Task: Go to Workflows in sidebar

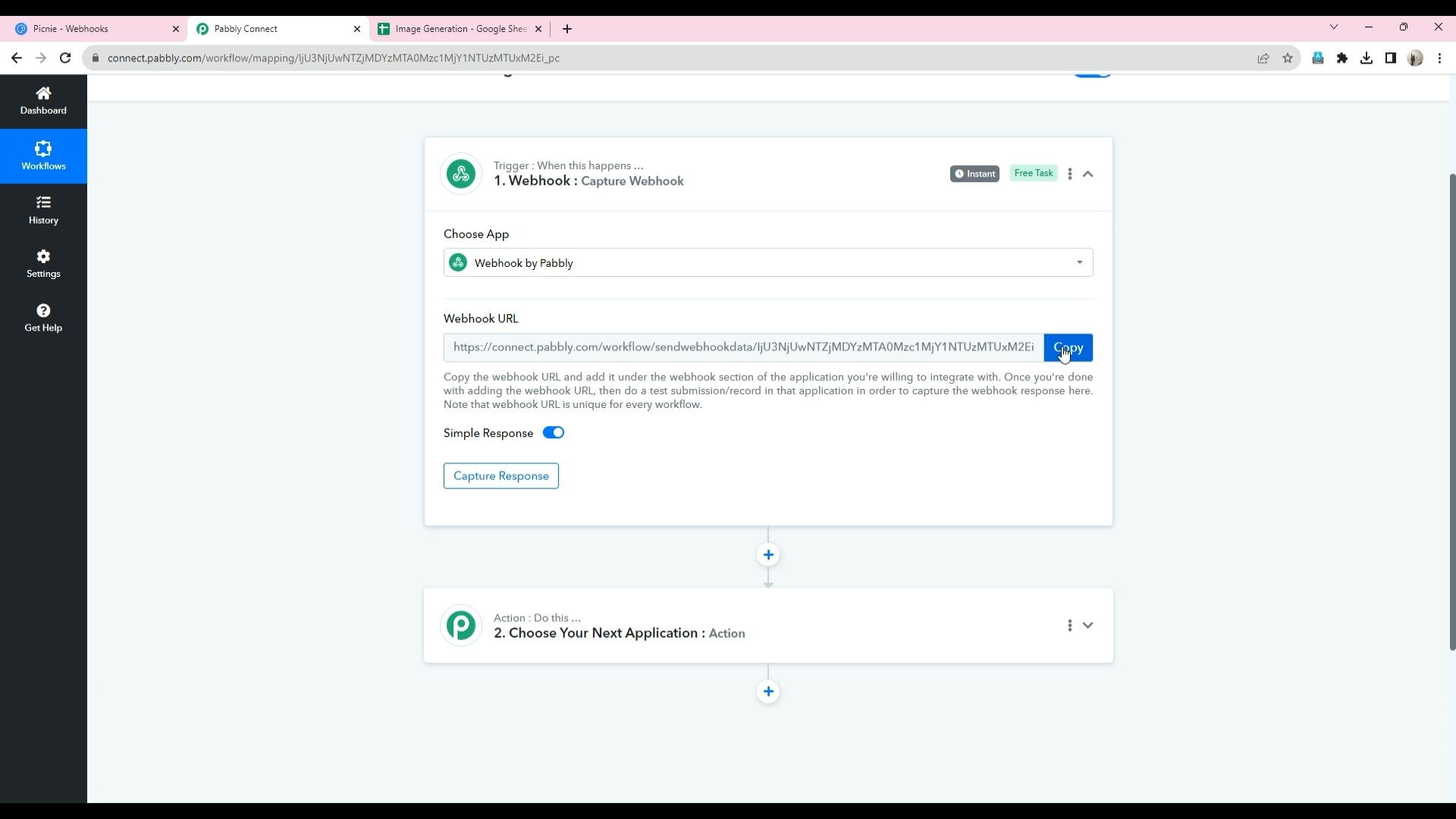Action: [x=43, y=155]
